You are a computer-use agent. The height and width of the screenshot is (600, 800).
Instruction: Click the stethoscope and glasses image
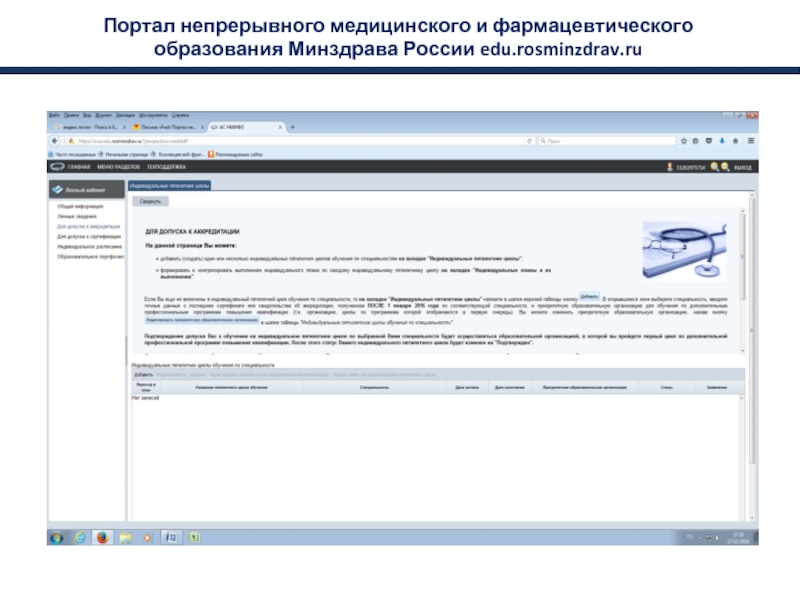pos(684,251)
